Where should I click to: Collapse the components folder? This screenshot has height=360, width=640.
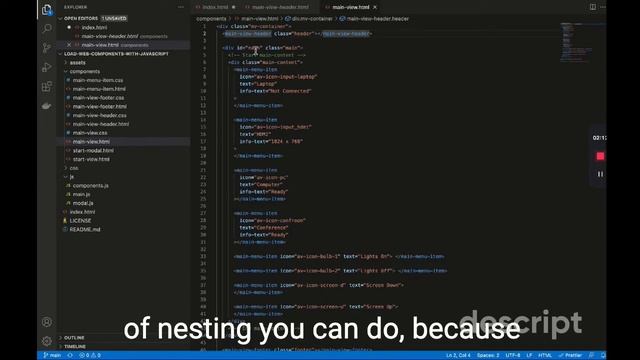click(x=84, y=71)
